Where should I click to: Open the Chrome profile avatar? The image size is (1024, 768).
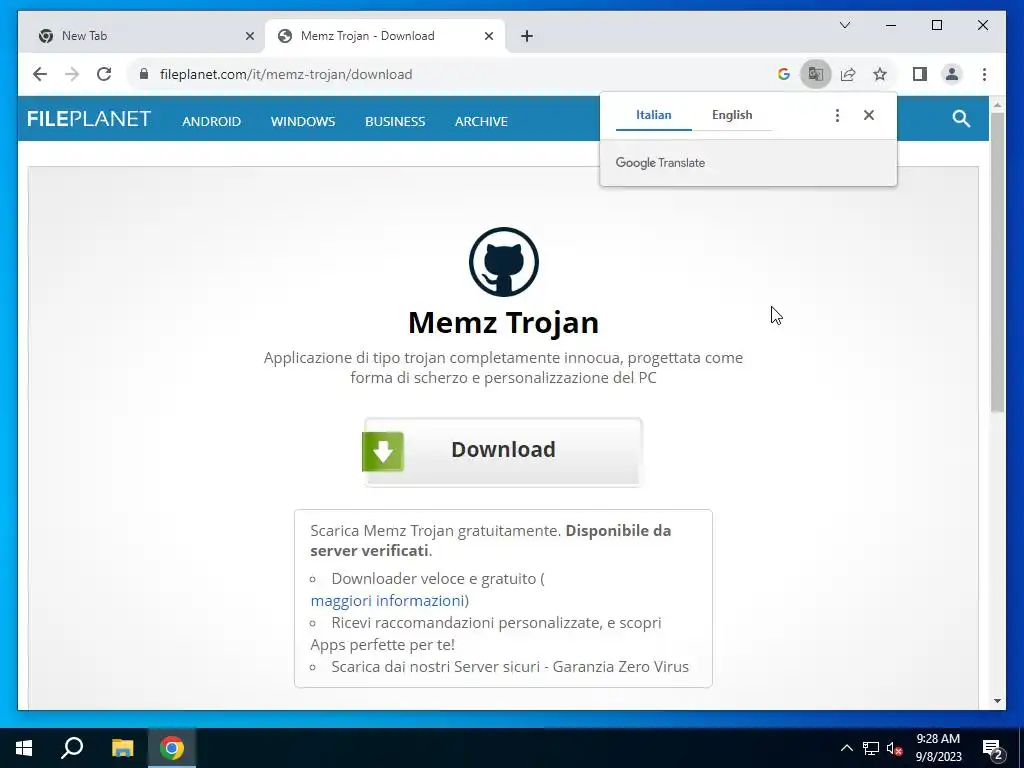[952, 74]
